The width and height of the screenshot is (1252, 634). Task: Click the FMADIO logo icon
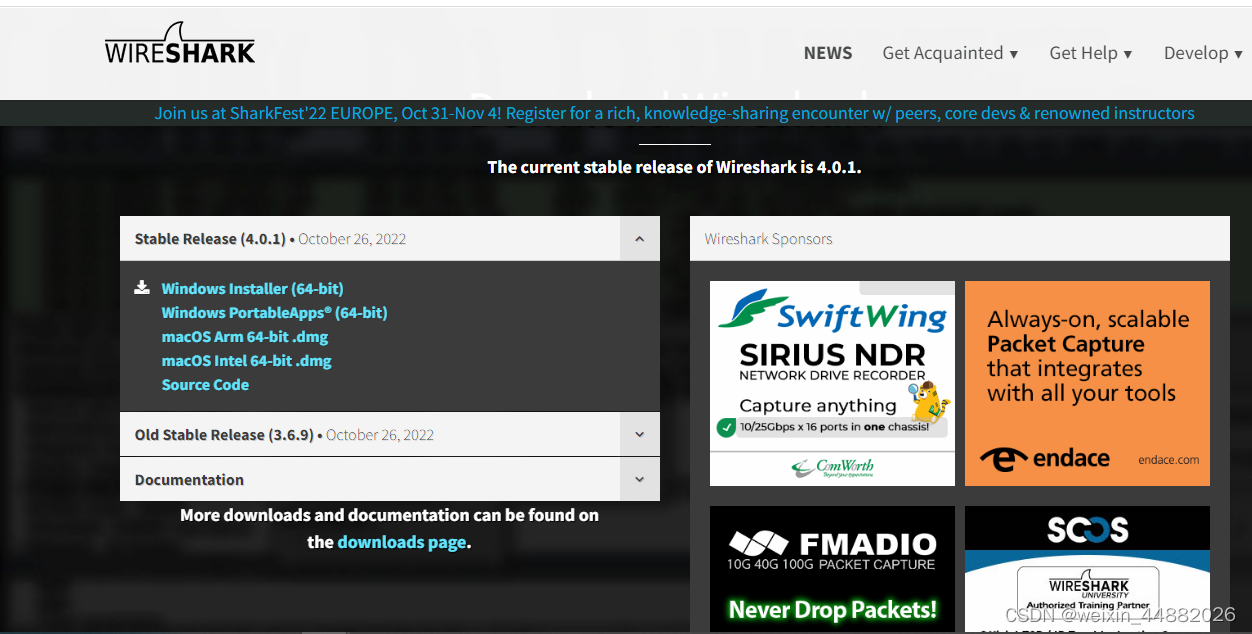[x=759, y=543]
